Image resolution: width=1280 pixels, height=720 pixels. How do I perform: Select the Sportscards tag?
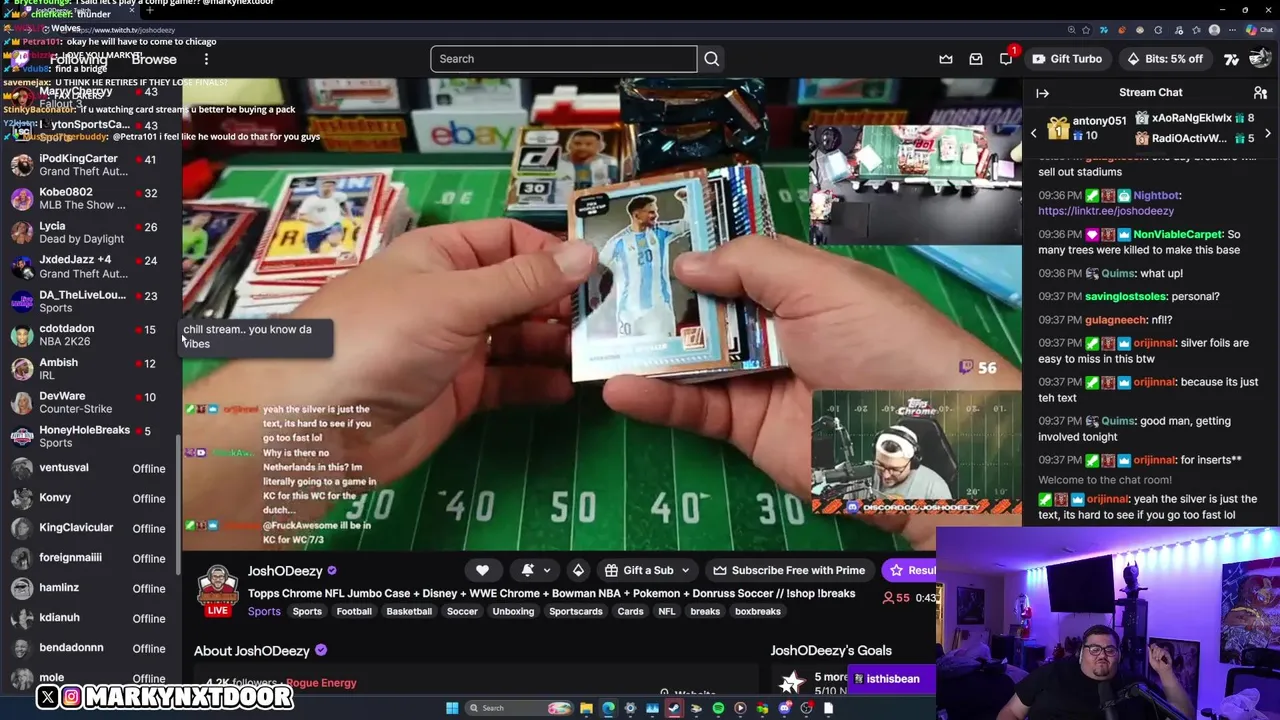click(x=576, y=611)
